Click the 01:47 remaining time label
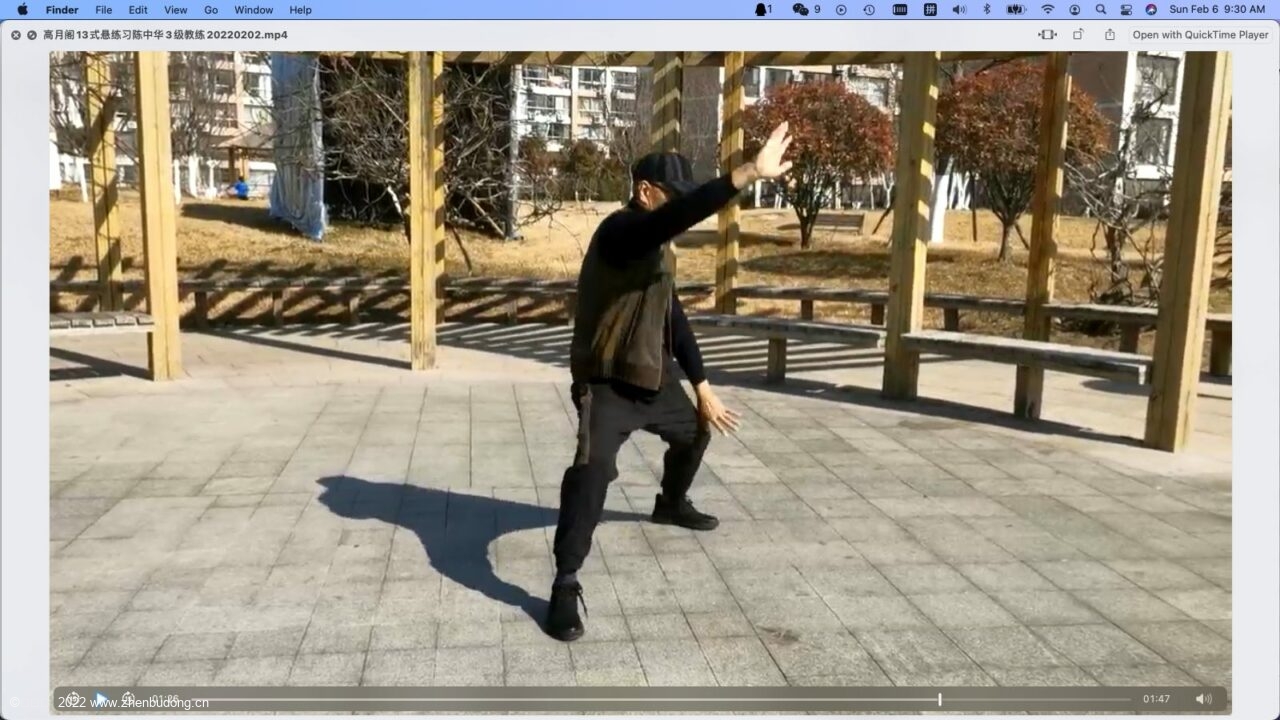The image size is (1280, 720). click(1156, 699)
